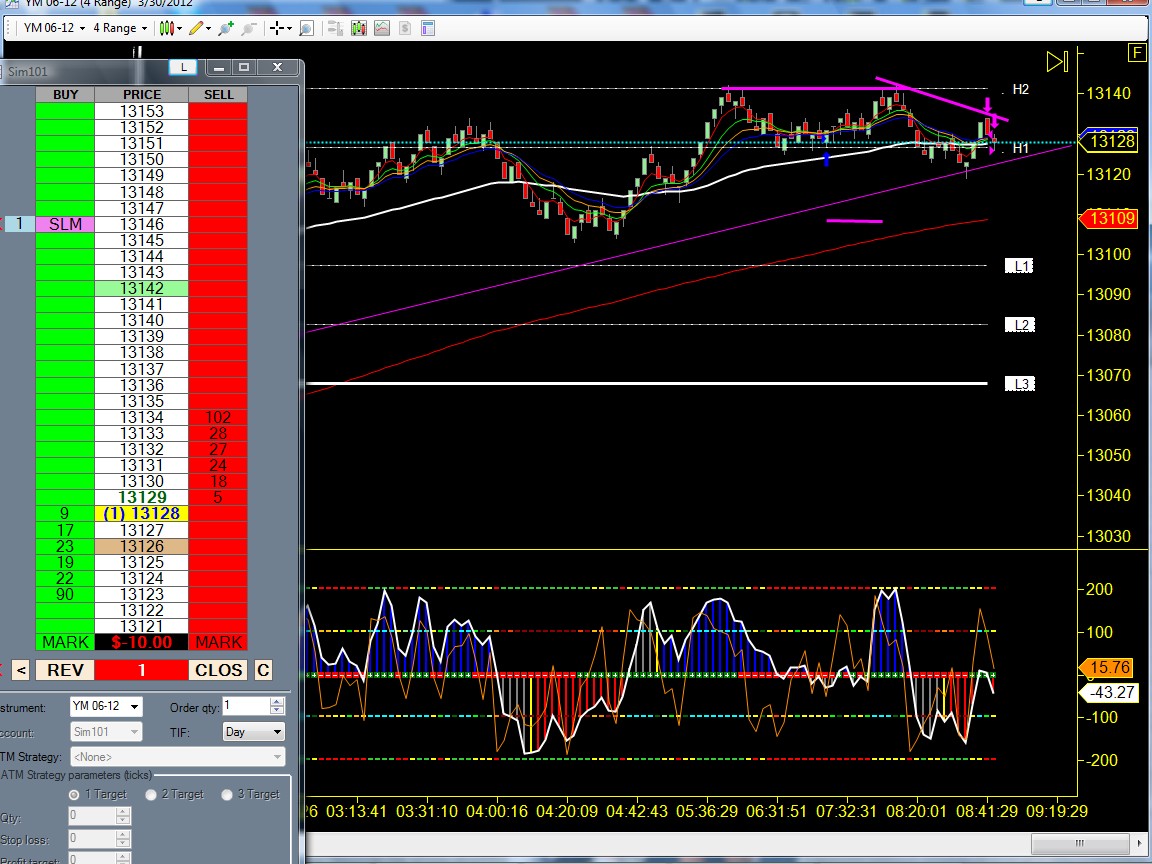1152x864 pixels.
Task: Click the Order qty input field
Action: click(245, 707)
